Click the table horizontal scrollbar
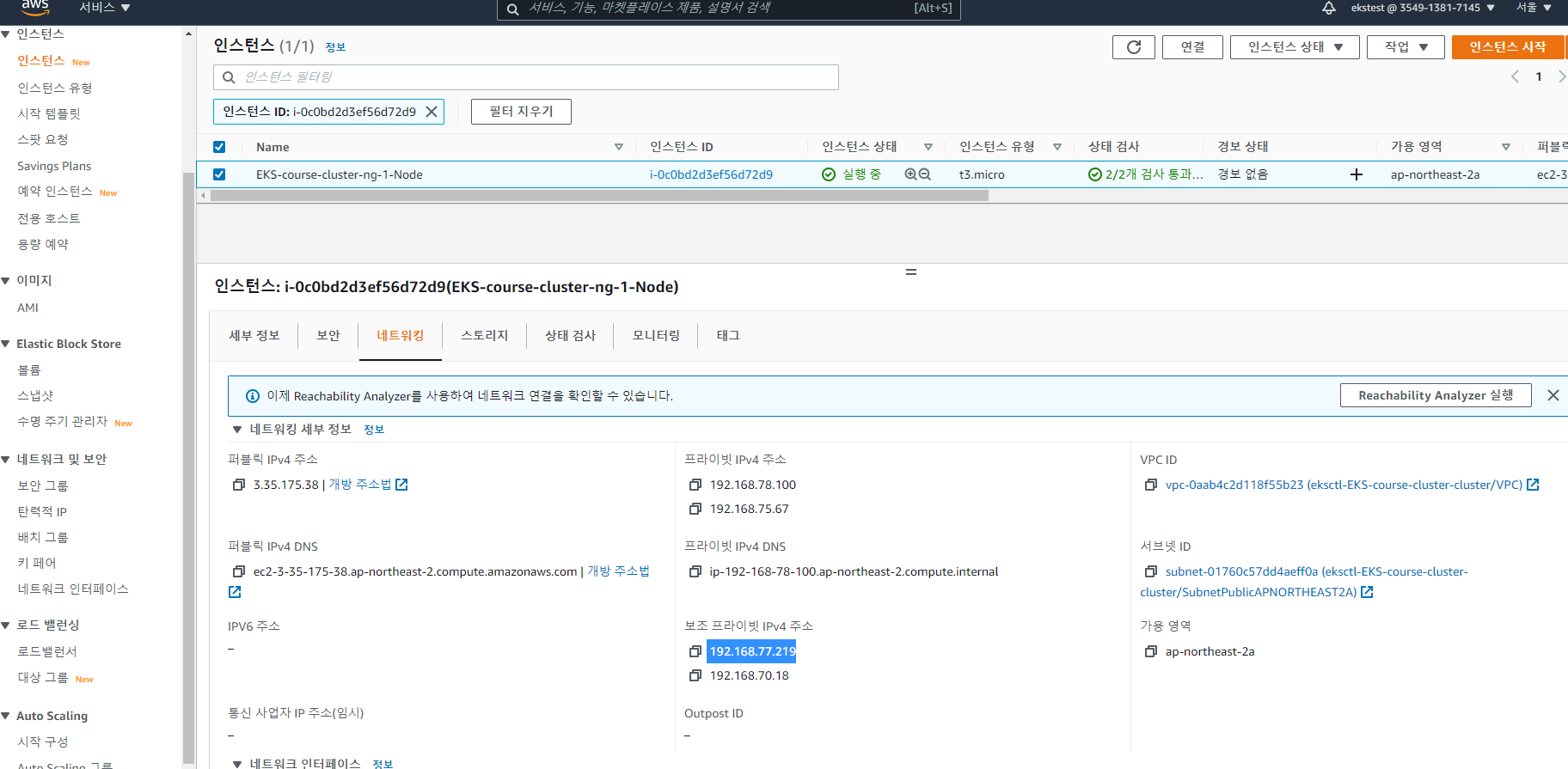 599,196
